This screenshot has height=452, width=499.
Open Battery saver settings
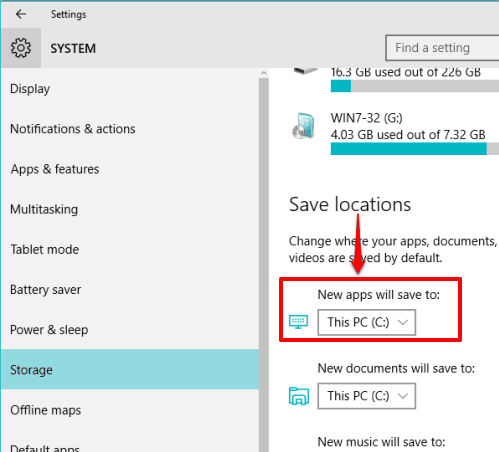[130, 289]
